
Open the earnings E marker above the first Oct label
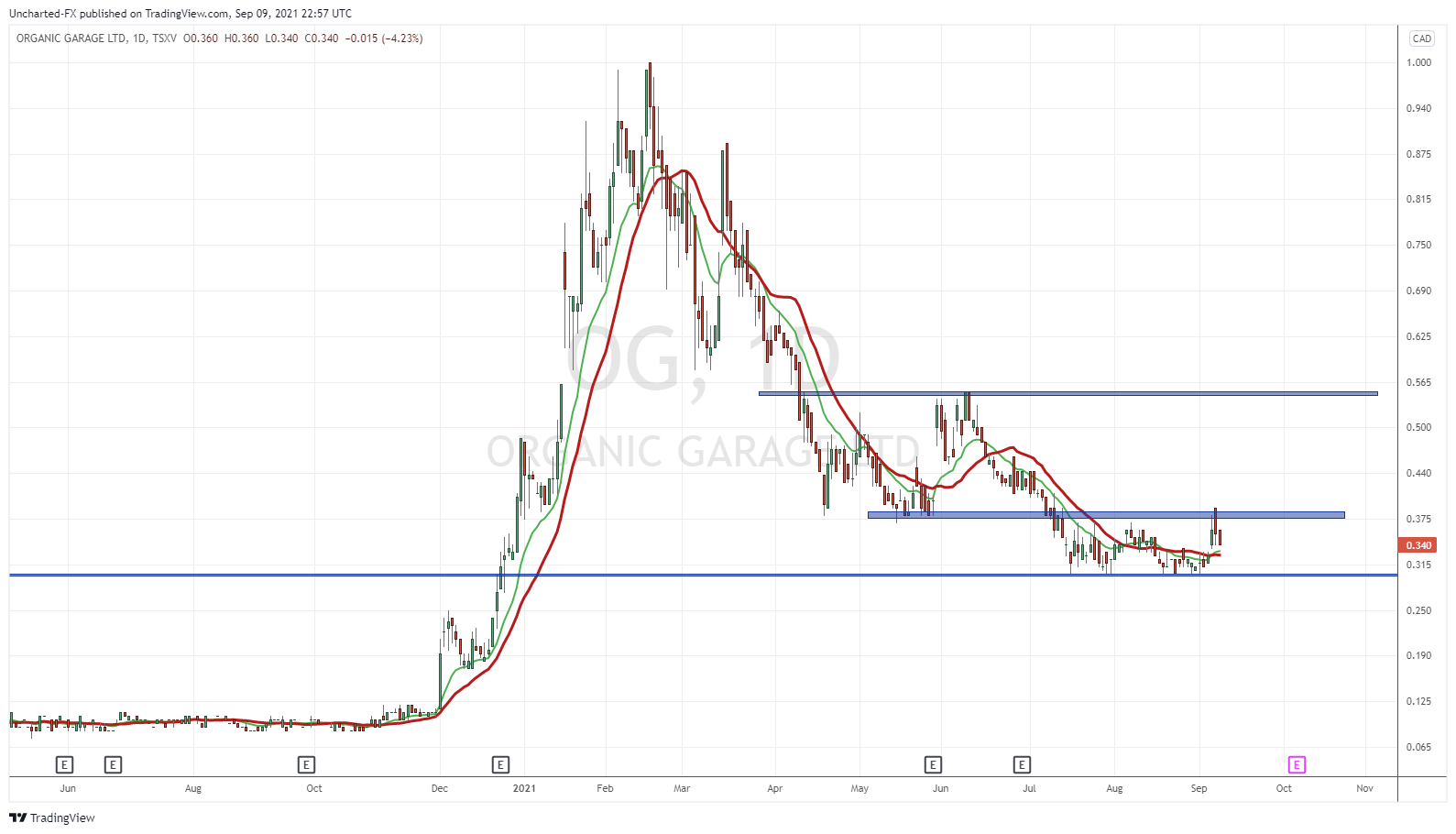[x=306, y=764]
